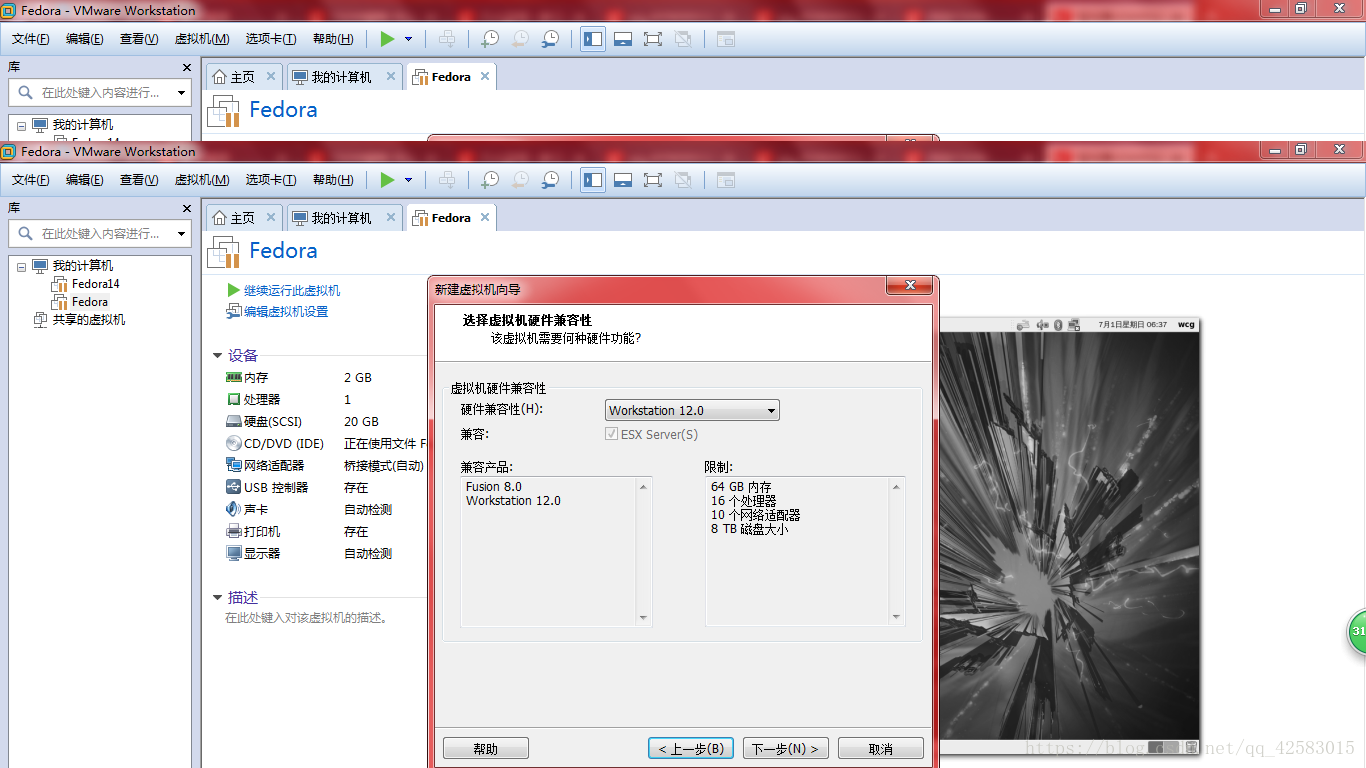Viewport: 1366px width, 768px height.
Task: Collapse the 我的计算机 tree node in the front window
Action: tap(21, 266)
